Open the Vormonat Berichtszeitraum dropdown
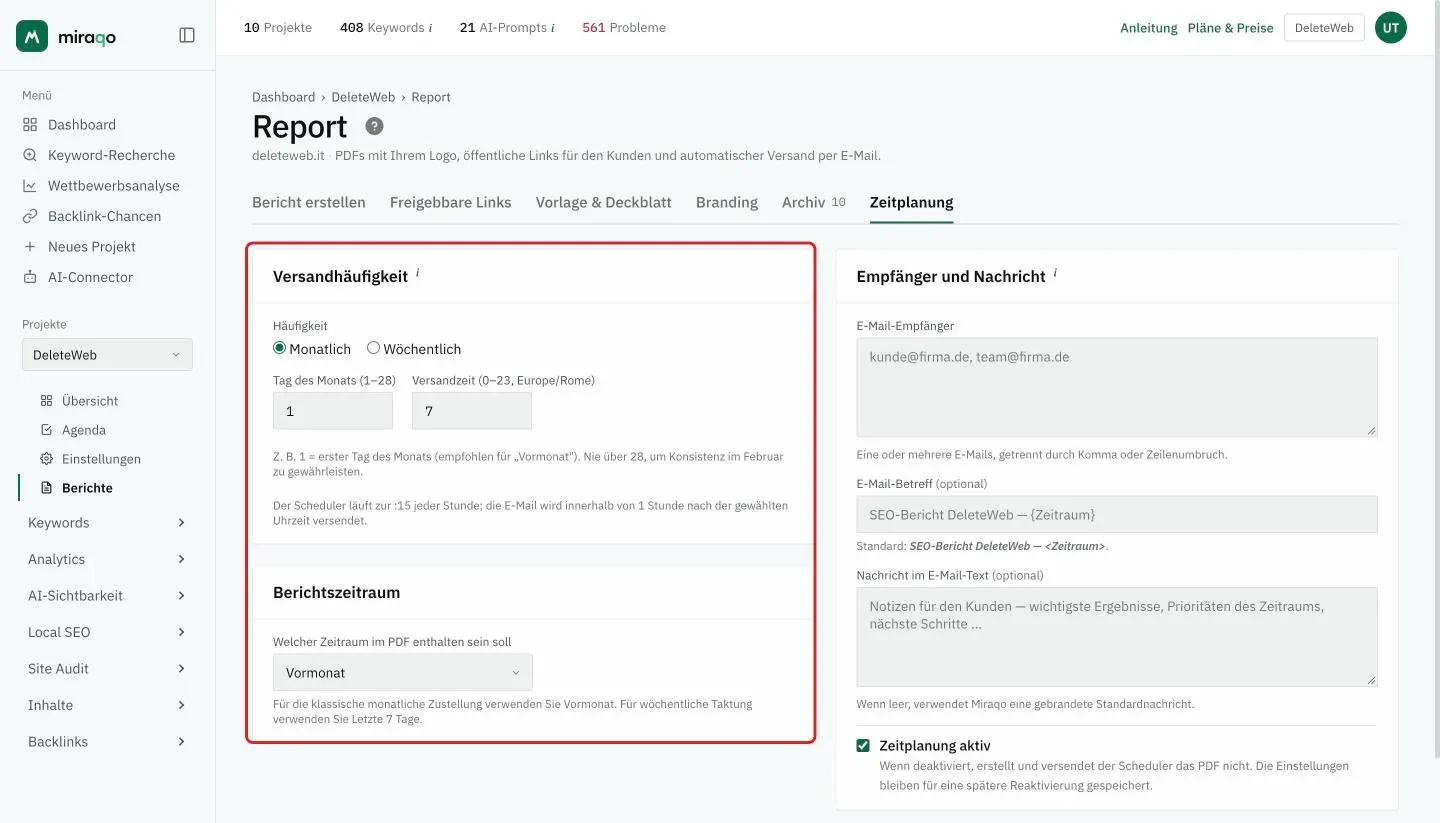This screenshot has height=823, width=1440. [403, 672]
